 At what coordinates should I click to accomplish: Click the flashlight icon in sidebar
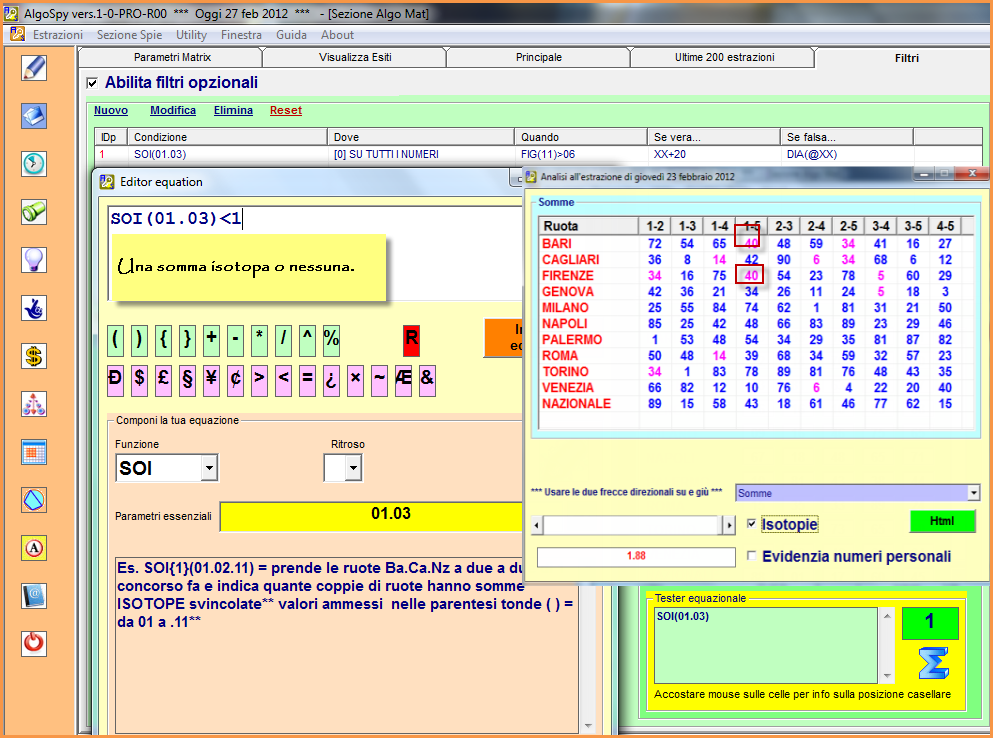34,211
